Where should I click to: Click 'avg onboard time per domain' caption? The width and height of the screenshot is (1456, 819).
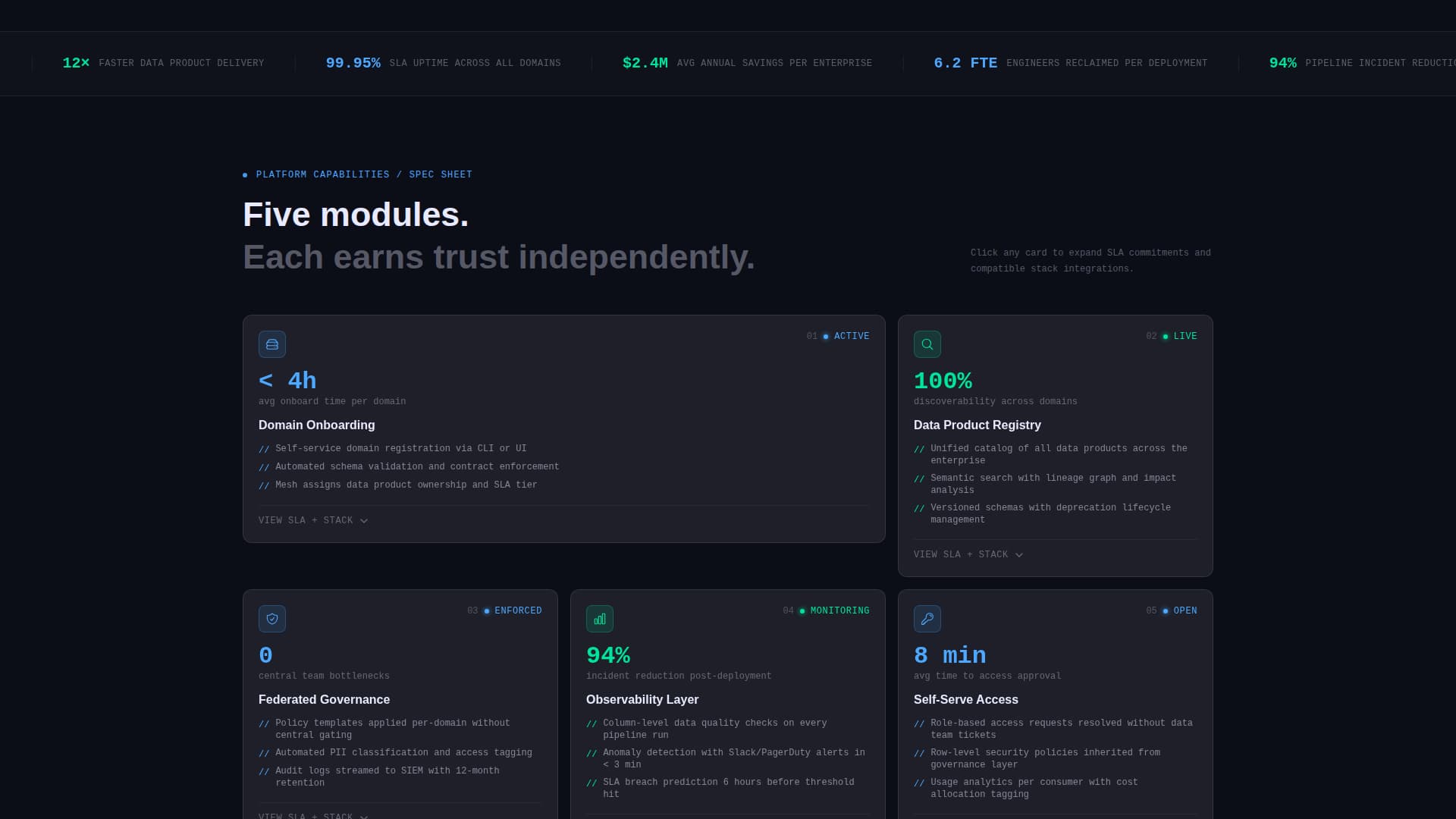tap(332, 402)
